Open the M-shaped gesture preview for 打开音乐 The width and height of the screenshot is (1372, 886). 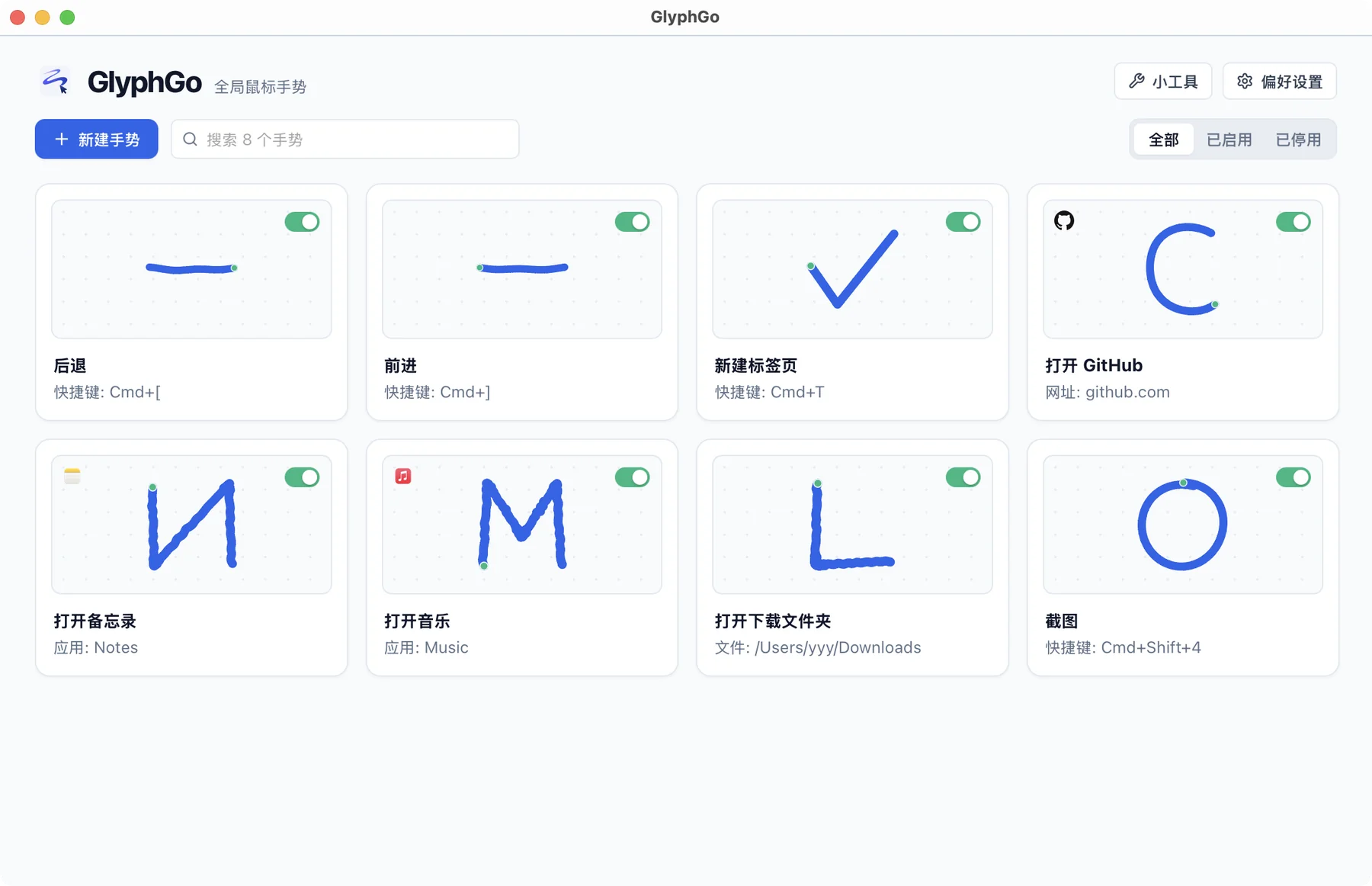[522, 525]
